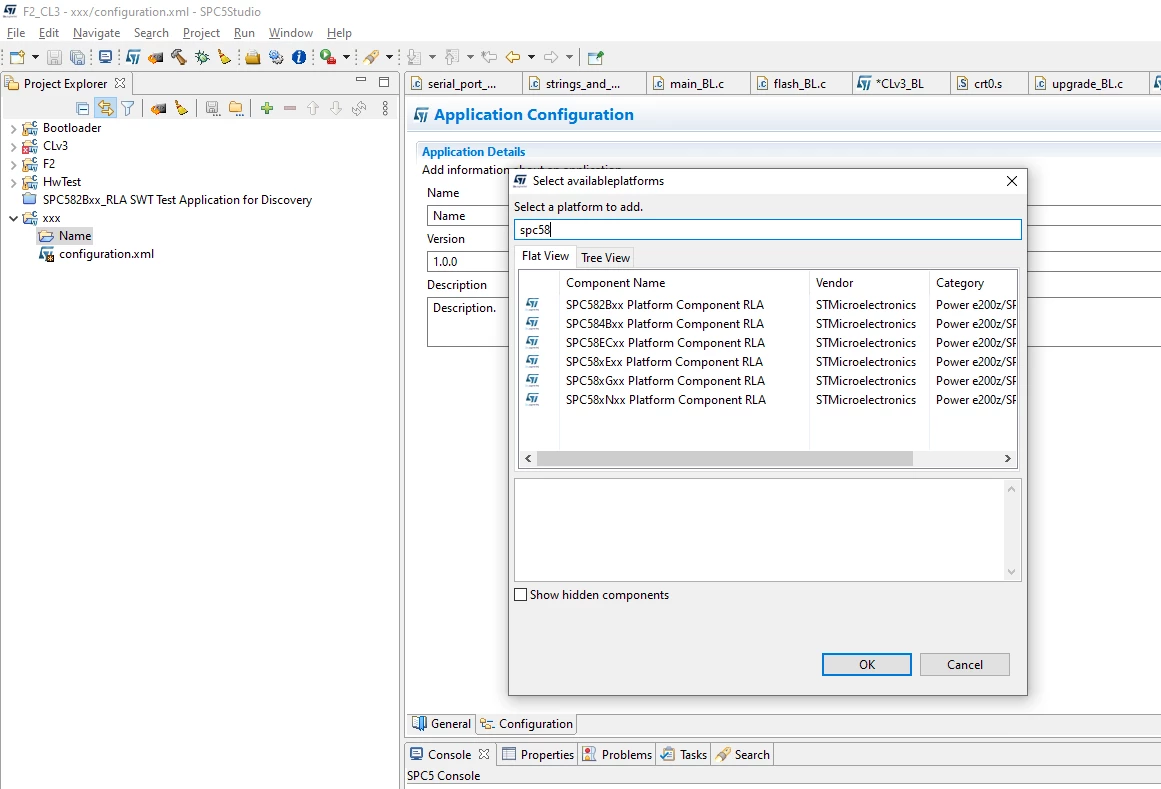This screenshot has width=1161, height=789.
Task: Click green plus add icon in explorer toolbar
Action: [267, 109]
